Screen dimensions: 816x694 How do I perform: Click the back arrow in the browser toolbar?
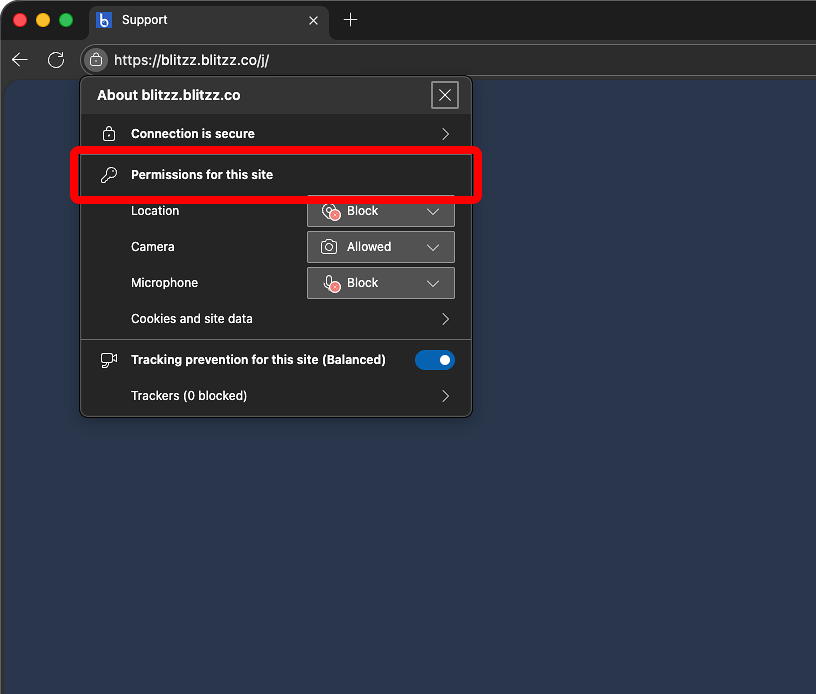(20, 60)
